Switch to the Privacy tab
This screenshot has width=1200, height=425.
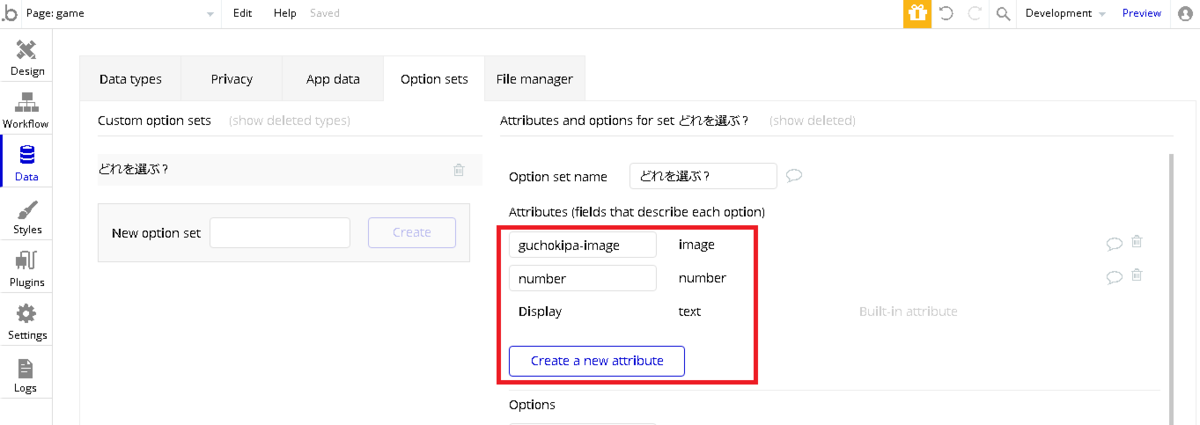[231, 79]
